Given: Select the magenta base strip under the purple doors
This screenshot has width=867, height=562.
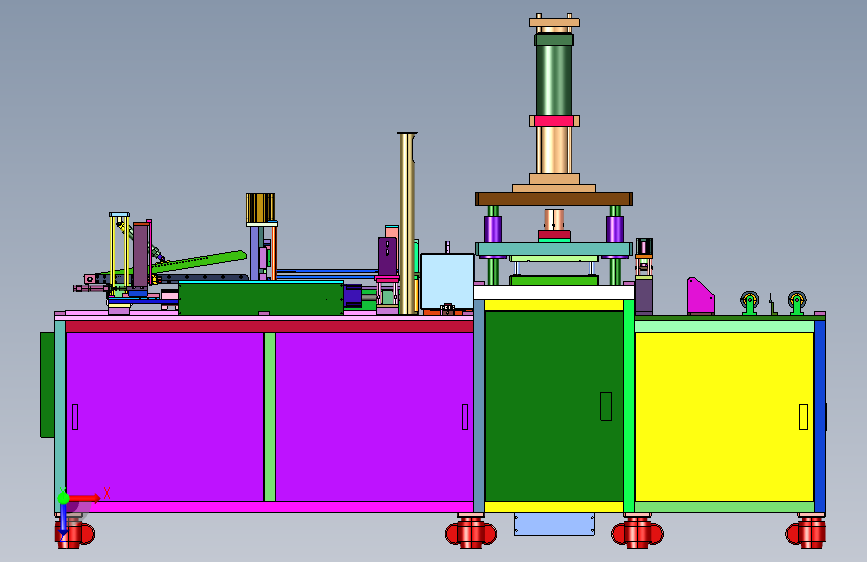Looking at the screenshot, I should [x=269, y=507].
